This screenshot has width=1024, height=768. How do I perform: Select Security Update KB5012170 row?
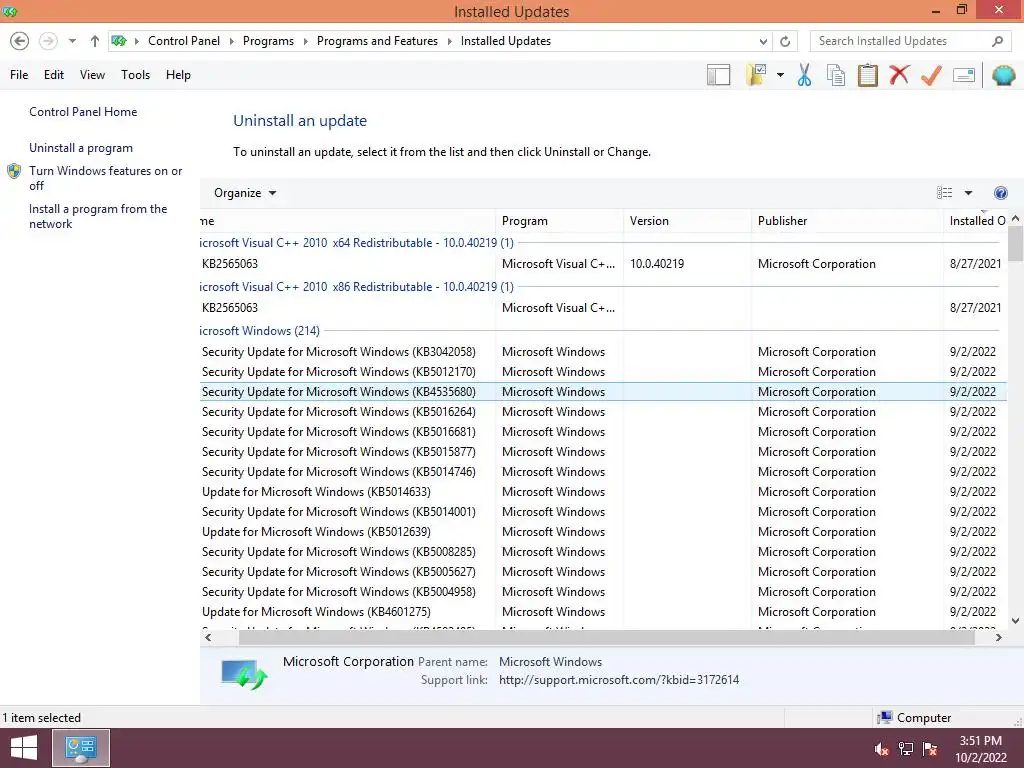pos(603,372)
